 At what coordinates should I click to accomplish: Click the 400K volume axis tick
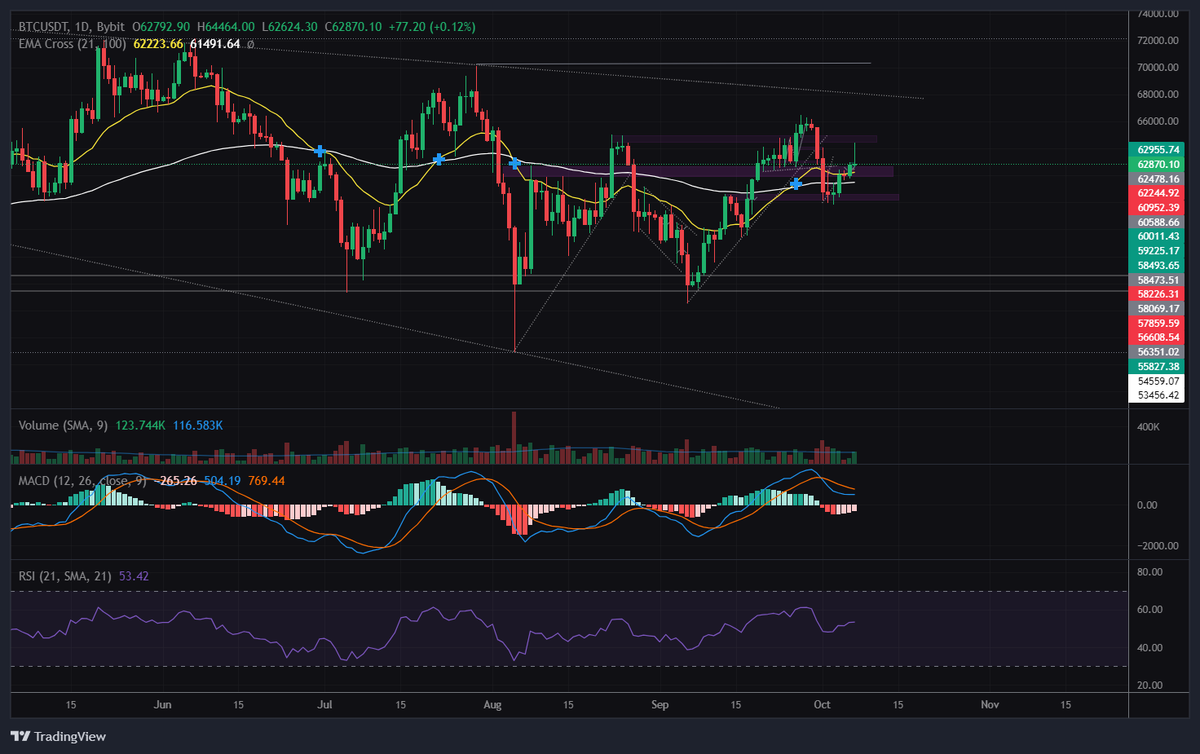coord(1148,427)
